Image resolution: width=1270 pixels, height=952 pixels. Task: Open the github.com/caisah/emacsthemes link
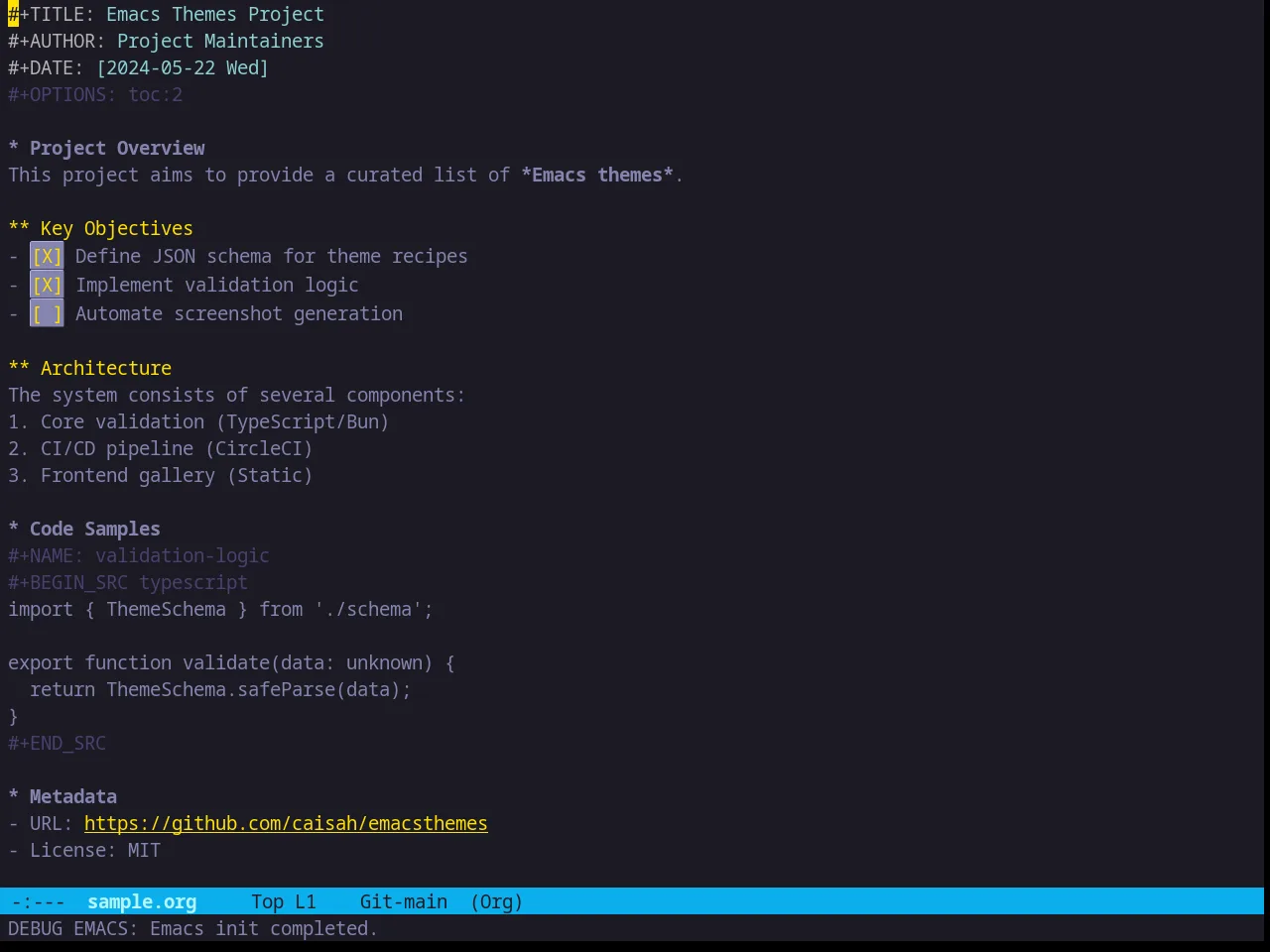(286, 824)
